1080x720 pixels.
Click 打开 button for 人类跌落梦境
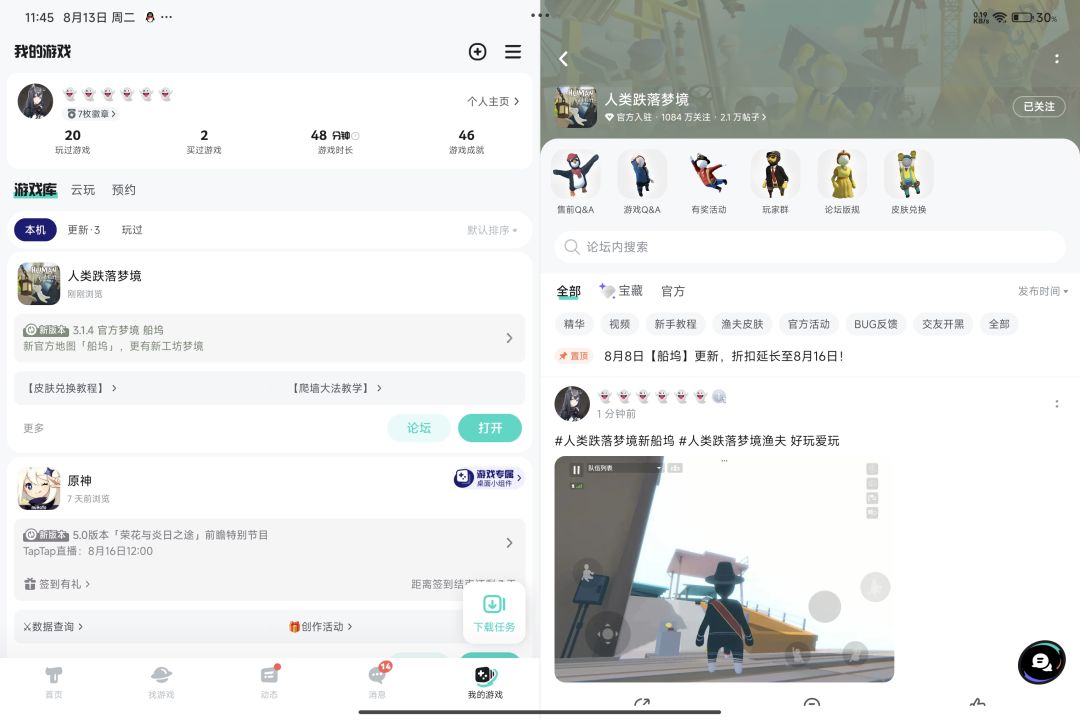coord(490,428)
